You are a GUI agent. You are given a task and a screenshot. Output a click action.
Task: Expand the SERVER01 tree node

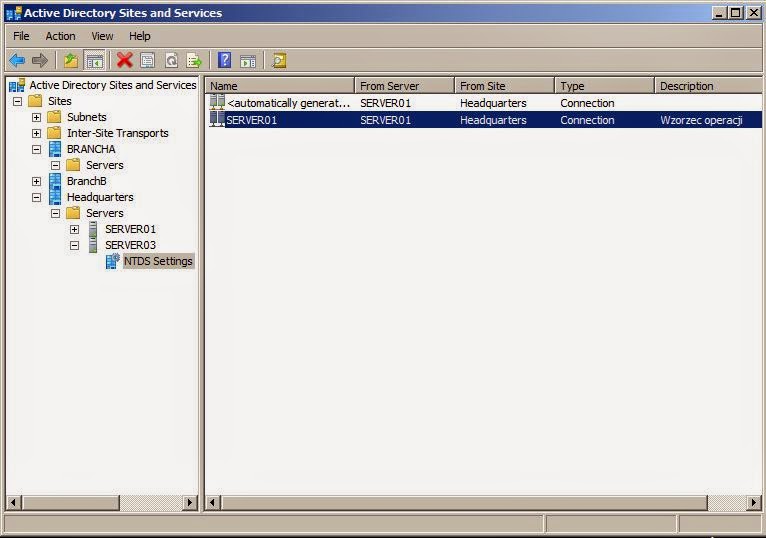tap(74, 229)
